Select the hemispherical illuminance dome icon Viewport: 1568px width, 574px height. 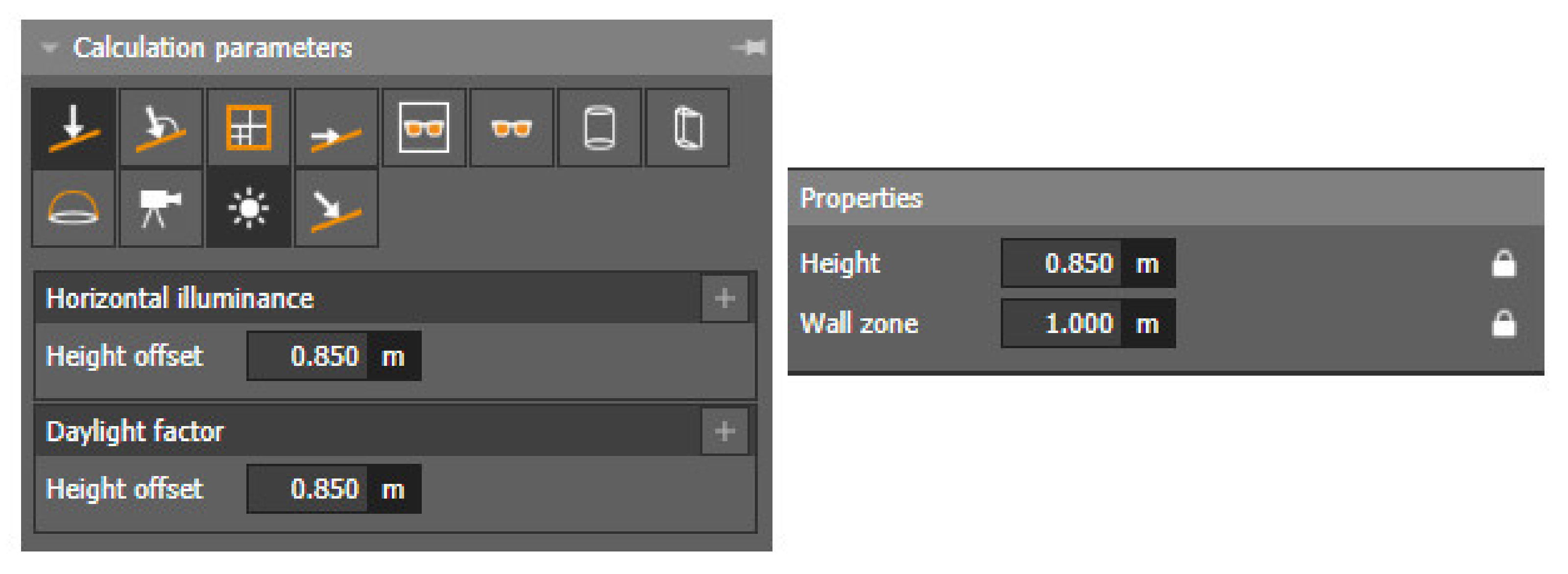click(x=73, y=208)
